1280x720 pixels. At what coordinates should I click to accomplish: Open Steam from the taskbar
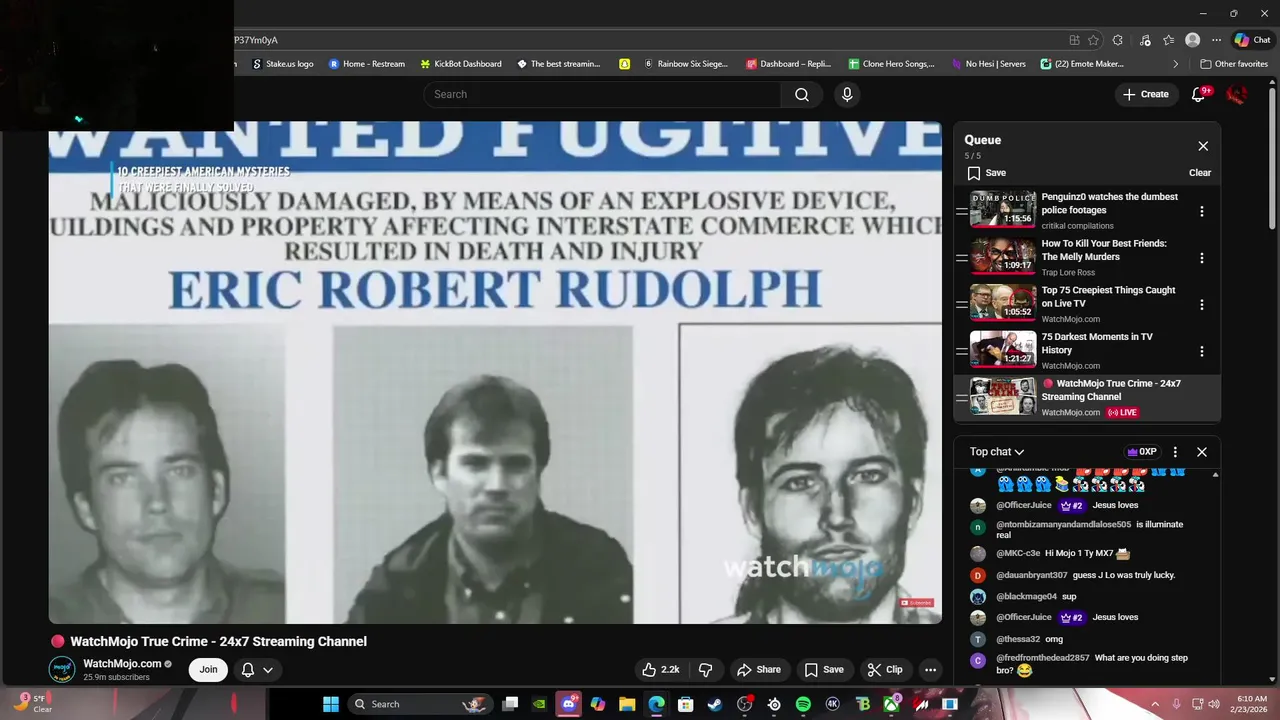coord(715,704)
